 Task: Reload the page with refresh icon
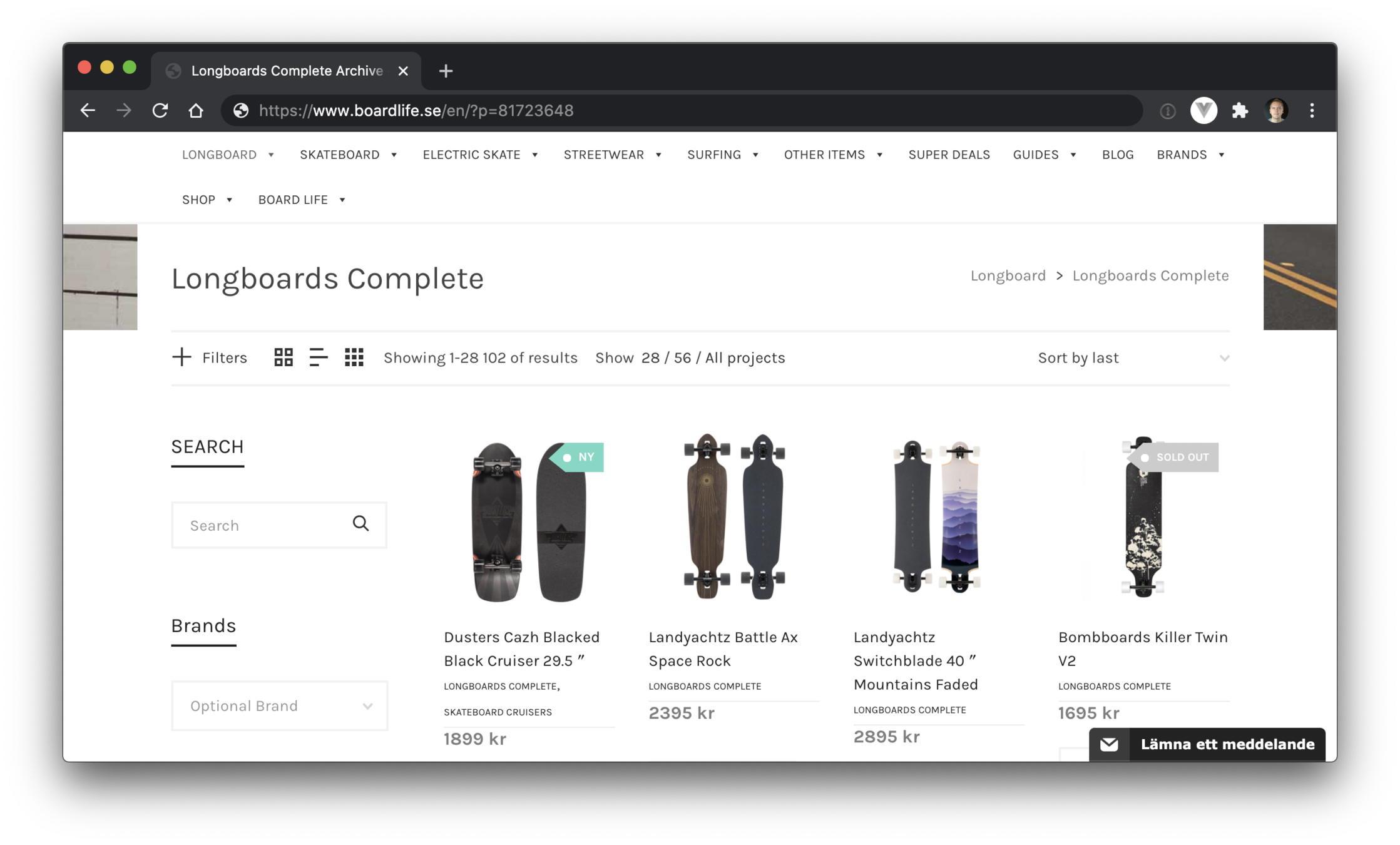pyautogui.click(x=160, y=111)
